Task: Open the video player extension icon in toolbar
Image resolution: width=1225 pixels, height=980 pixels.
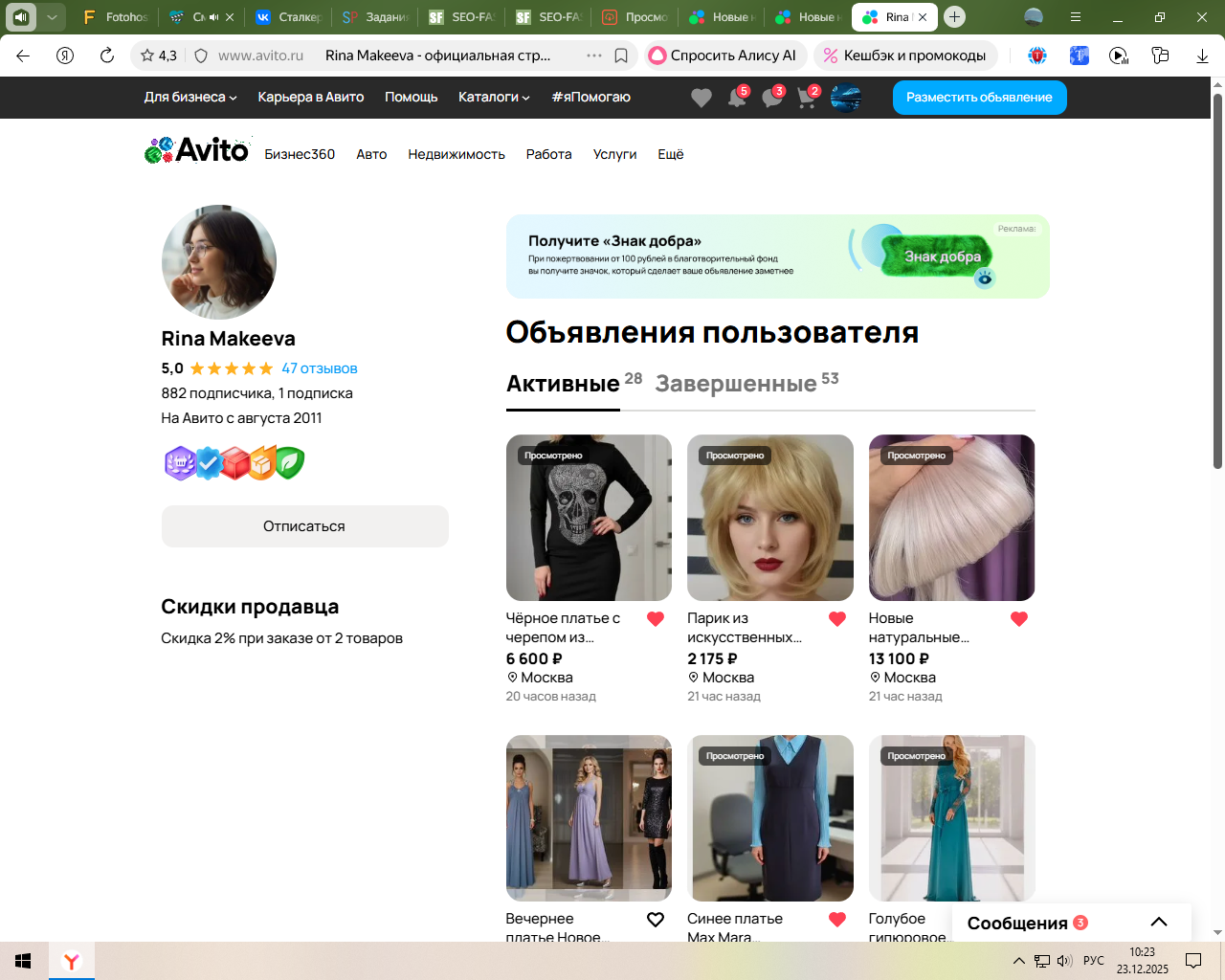Action: point(1118,56)
